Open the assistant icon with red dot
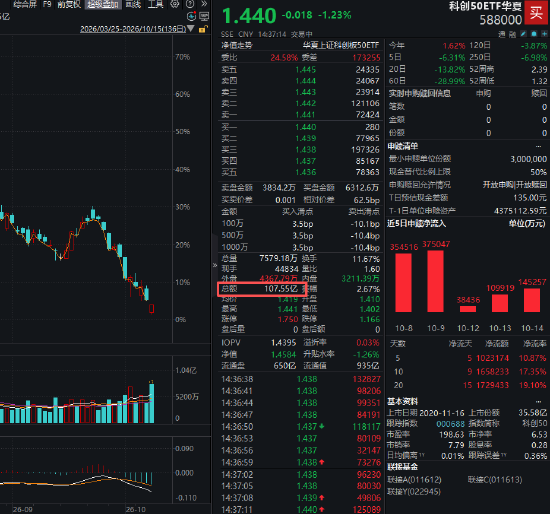The height and width of the screenshot is (514, 550). [x=192, y=16]
